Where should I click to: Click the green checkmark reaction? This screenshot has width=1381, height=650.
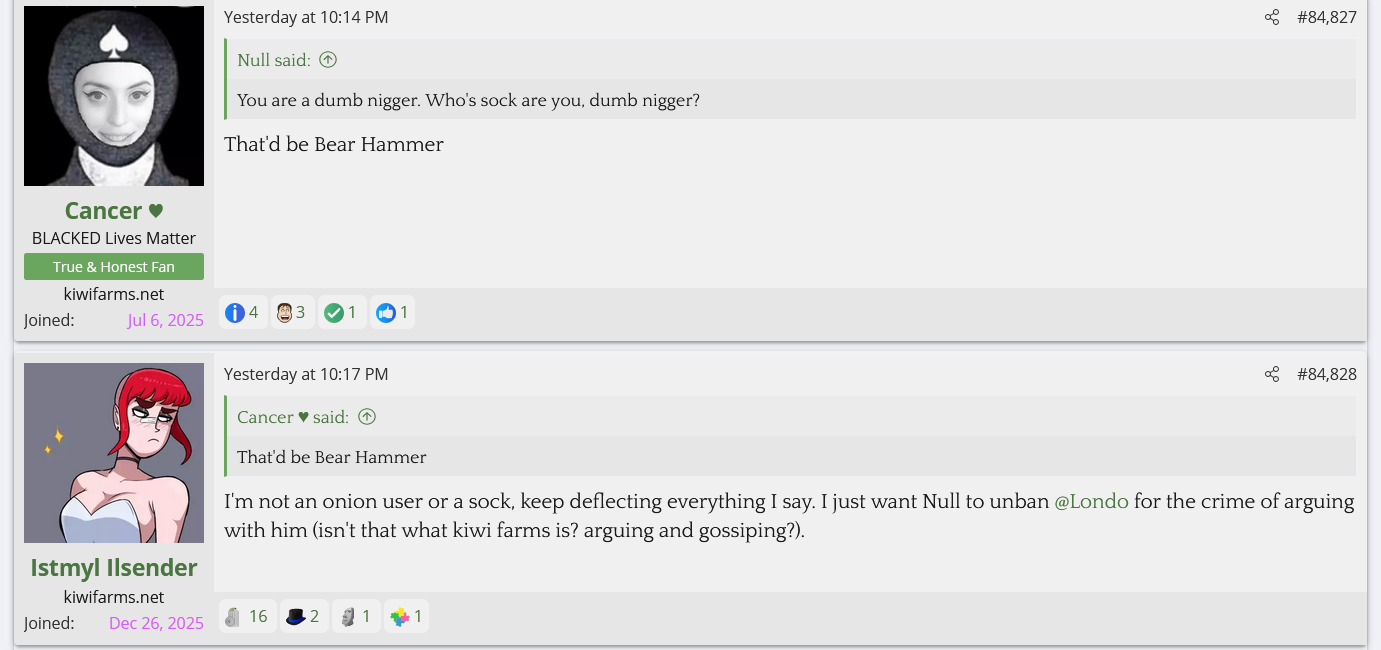point(334,313)
